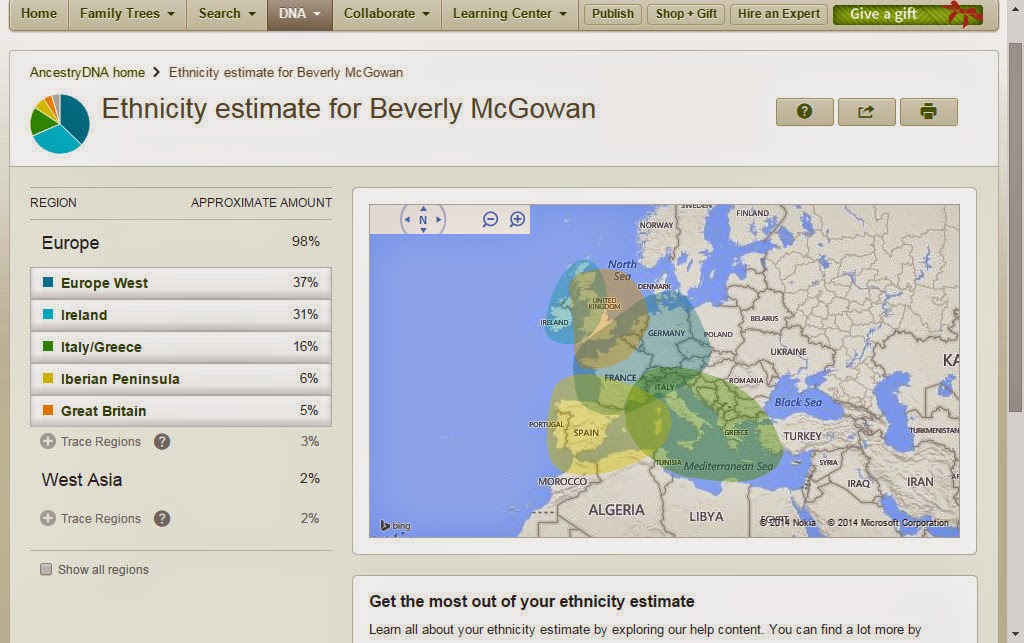This screenshot has height=643, width=1024.
Task: Click the Publish button
Action: point(613,14)
